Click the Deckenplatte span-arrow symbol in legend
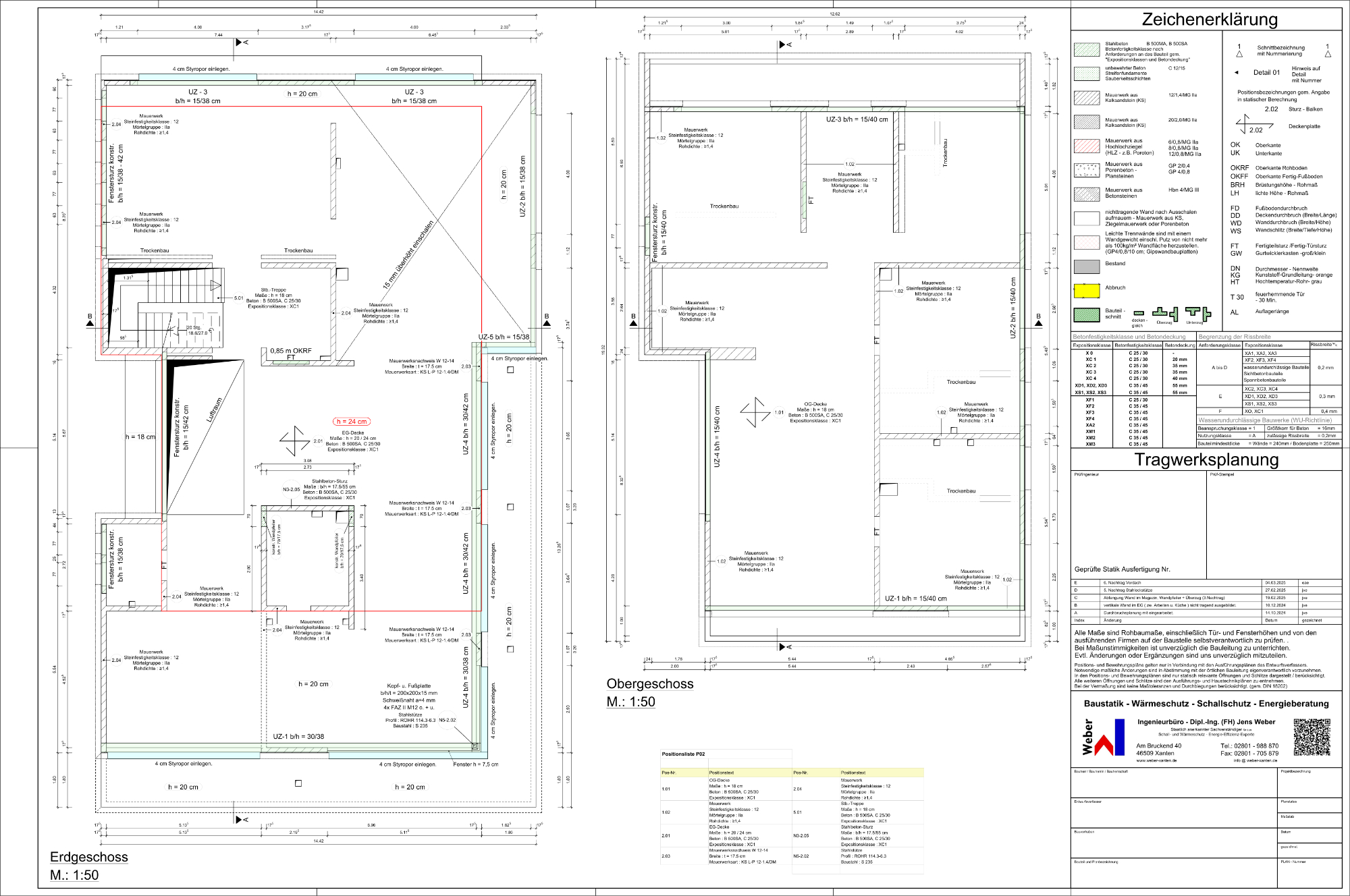 point(1253,125)
